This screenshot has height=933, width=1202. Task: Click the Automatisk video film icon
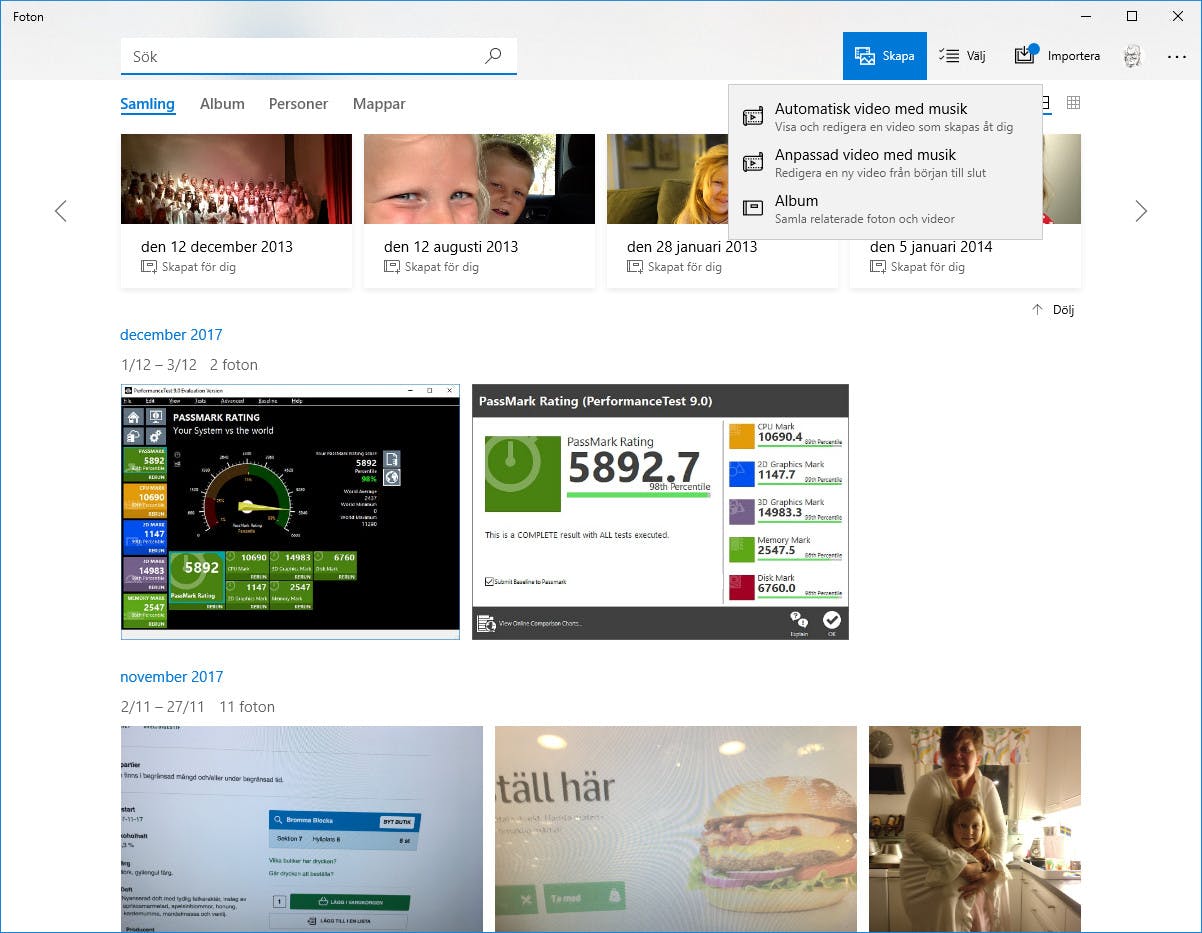(x=752, y=117)
